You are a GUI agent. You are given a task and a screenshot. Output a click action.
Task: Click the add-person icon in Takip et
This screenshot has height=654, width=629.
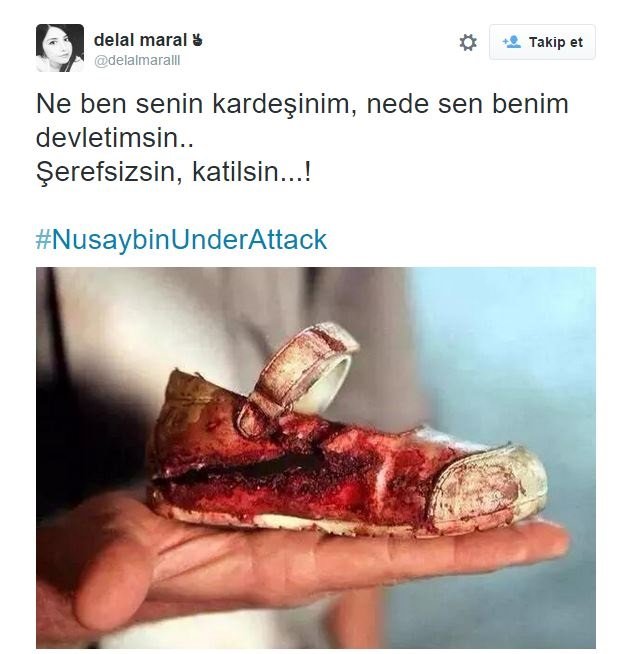coord(511,42)
